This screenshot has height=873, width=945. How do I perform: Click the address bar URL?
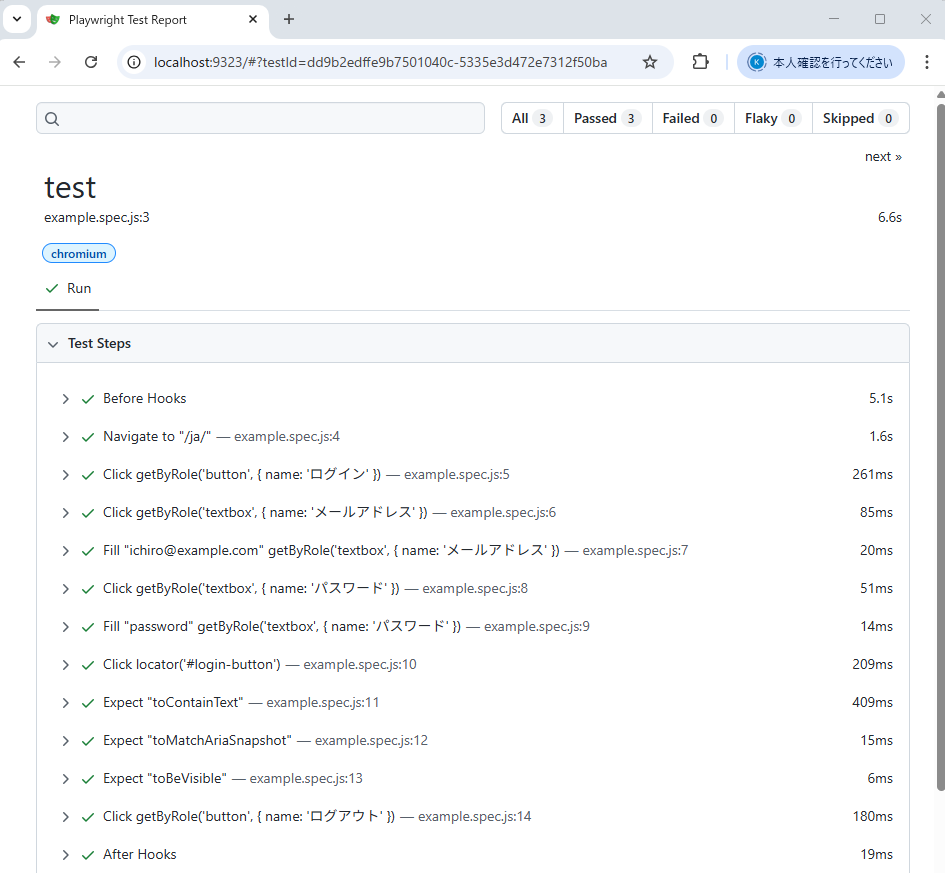pos(380,62)
